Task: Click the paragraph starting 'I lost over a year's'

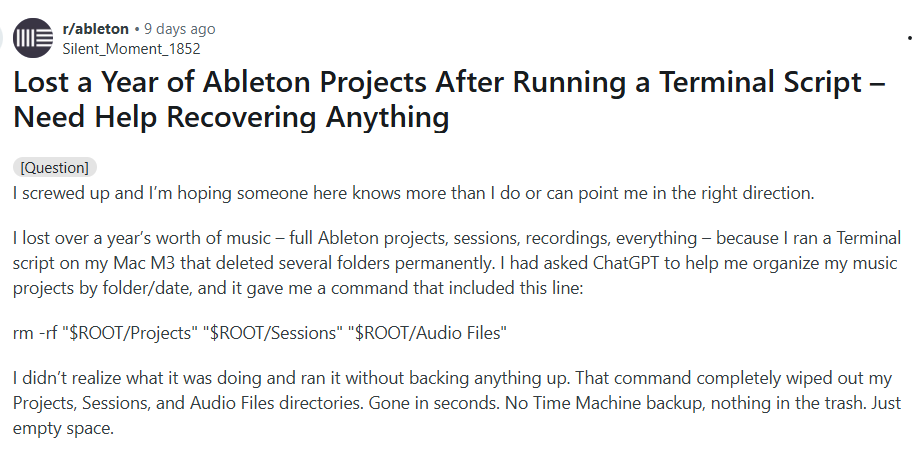Action: pos(457,263)
